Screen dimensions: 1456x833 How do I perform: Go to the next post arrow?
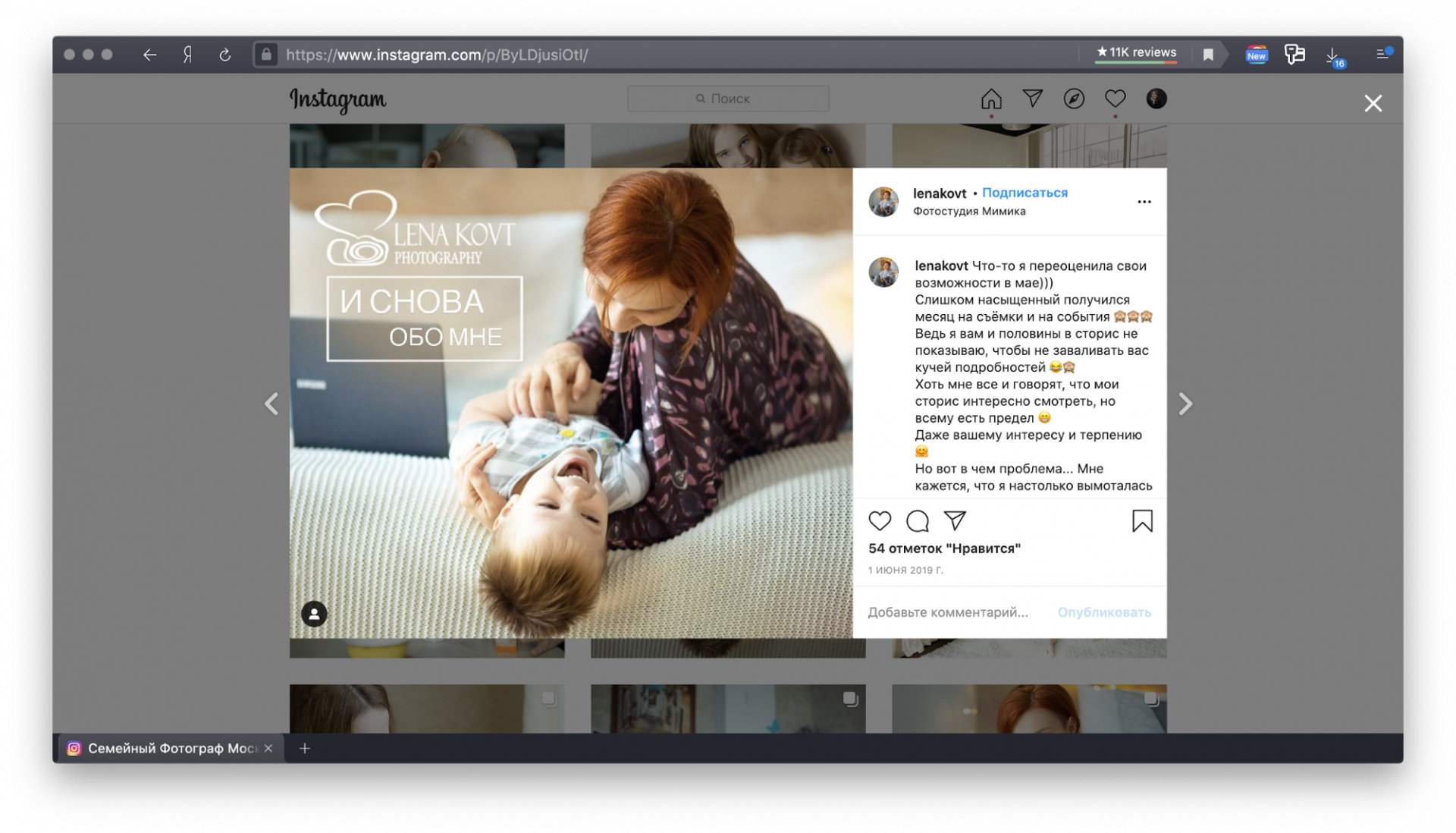(1185, 404)
